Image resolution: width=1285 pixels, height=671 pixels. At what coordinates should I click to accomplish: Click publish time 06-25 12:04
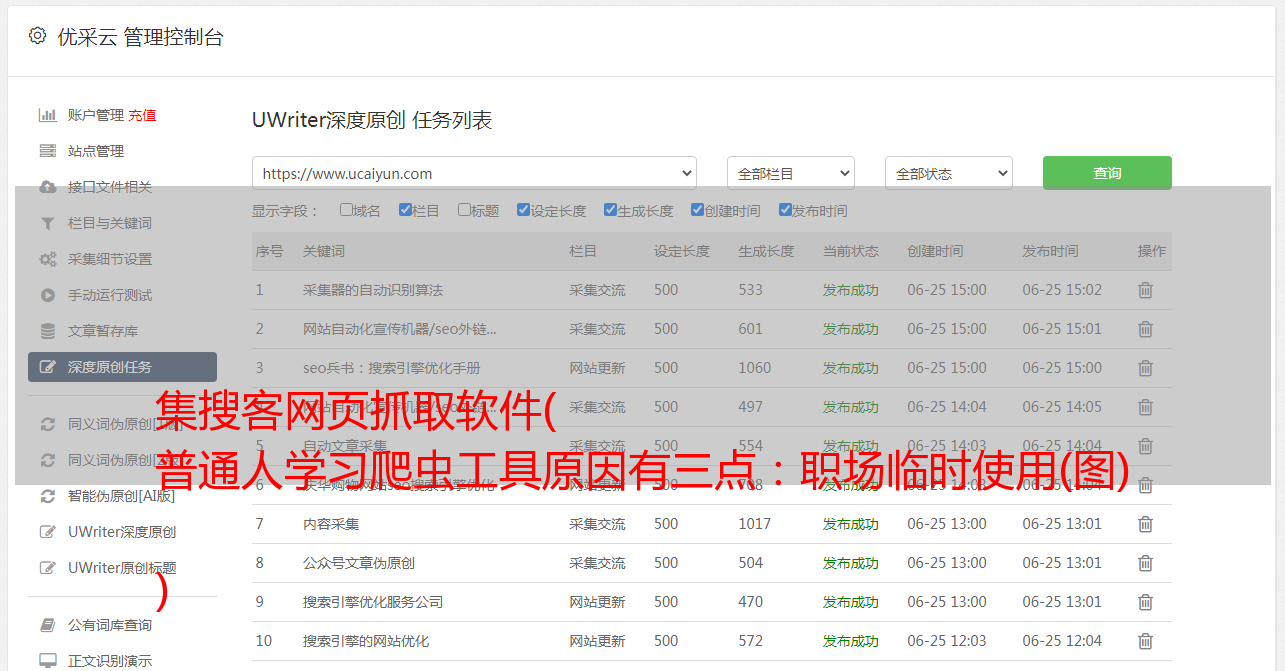pyautogui.click(x=1062, y=641)
